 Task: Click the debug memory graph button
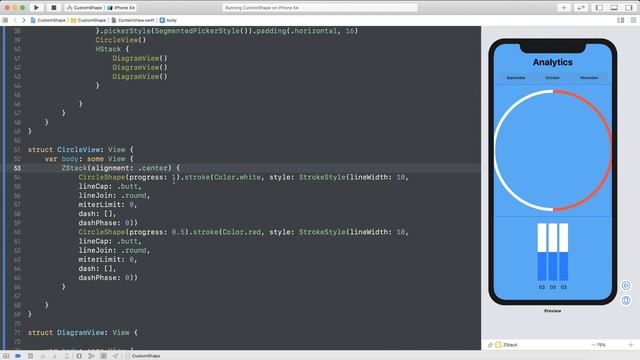point(91,356)
